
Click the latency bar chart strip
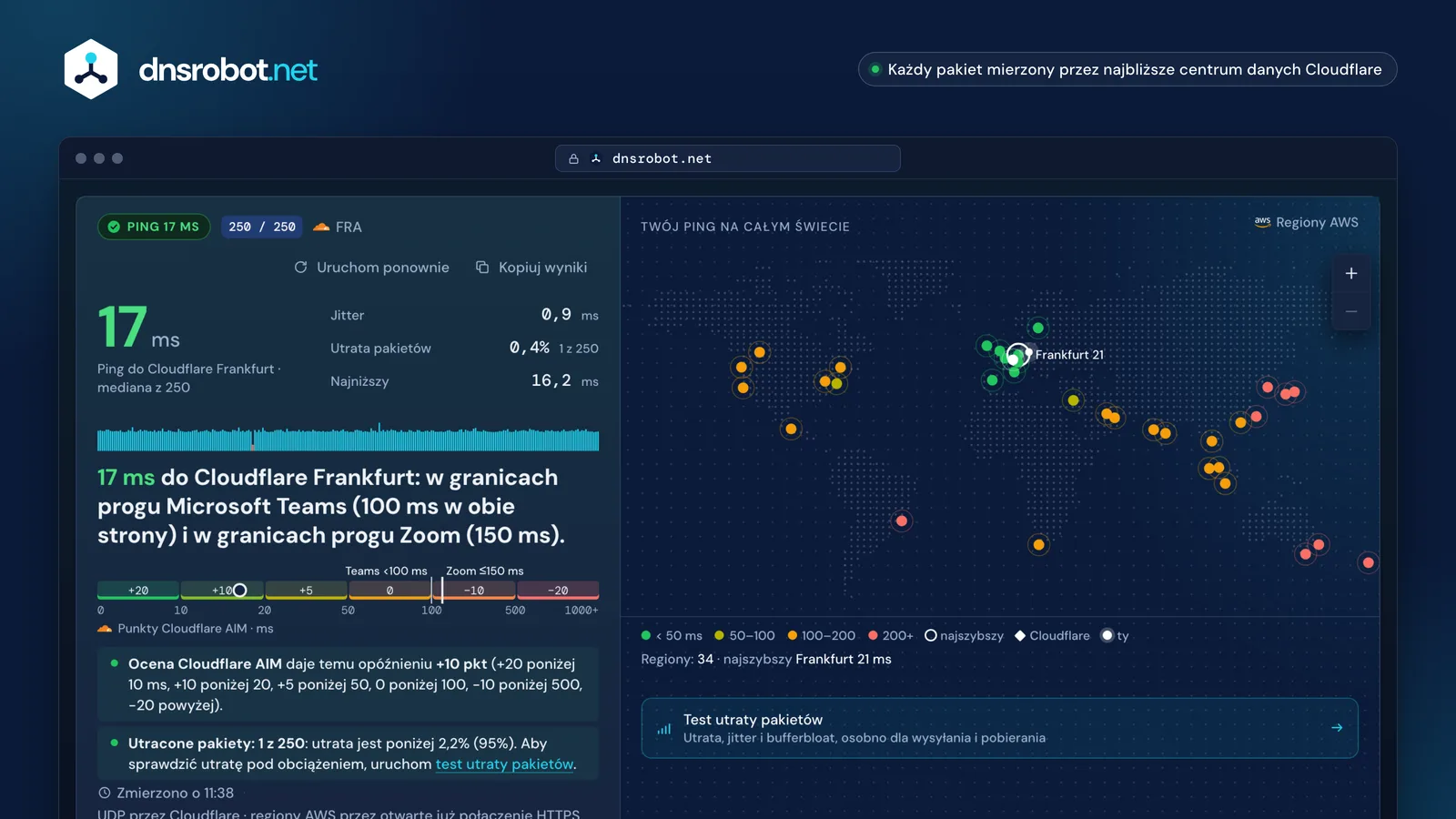point(348,438)
